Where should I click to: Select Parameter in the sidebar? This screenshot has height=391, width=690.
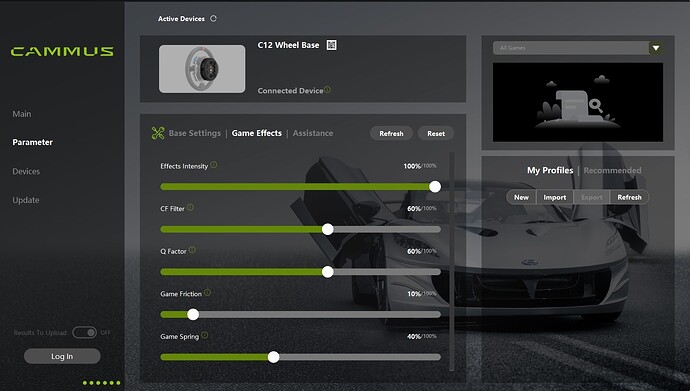tap(33, 142)
